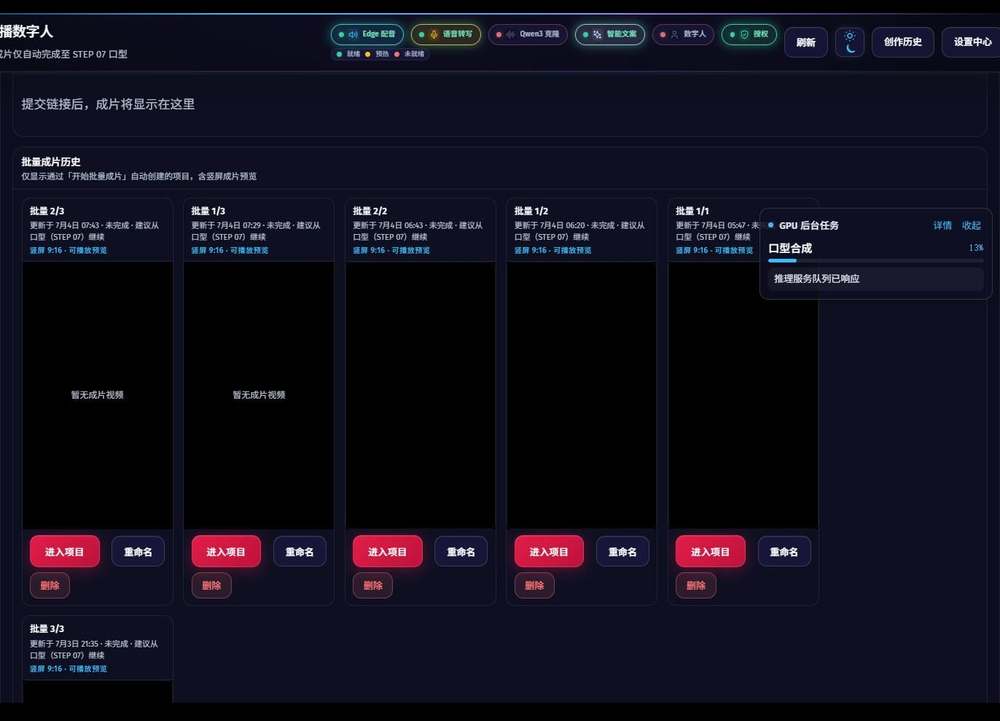
Task: Click 重命名 on the 批量 2/2 card
Action: click(x=460, y=551)
